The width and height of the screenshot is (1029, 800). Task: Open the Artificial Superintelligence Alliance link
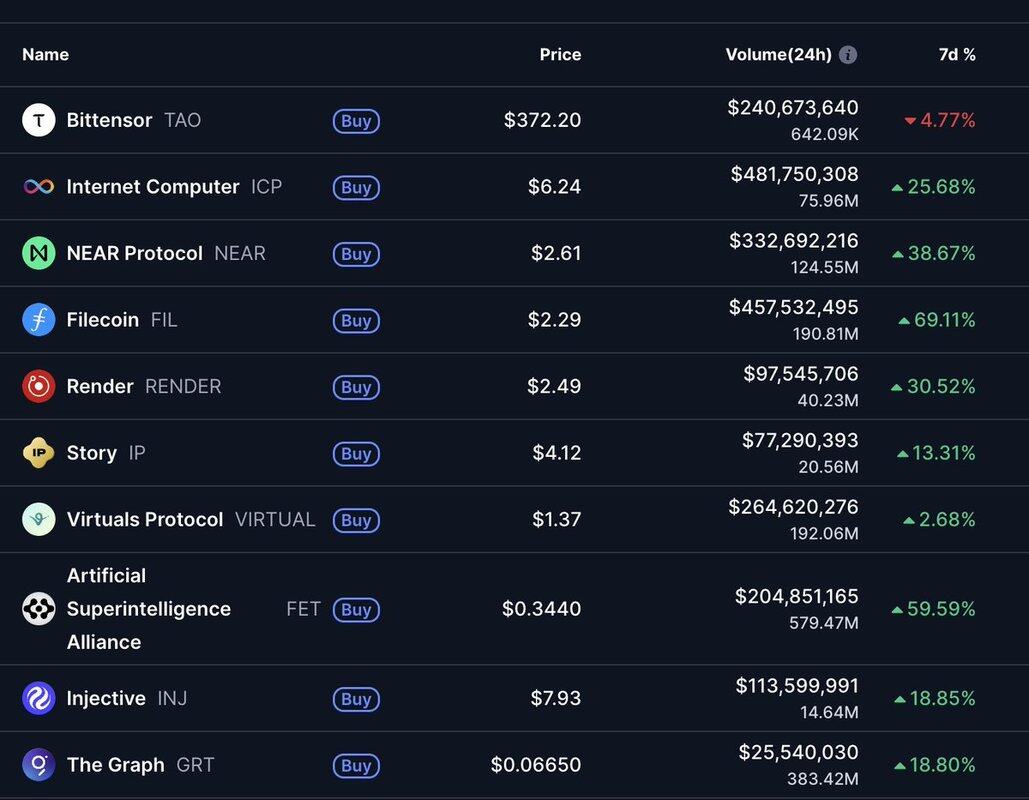coord(148,609)
